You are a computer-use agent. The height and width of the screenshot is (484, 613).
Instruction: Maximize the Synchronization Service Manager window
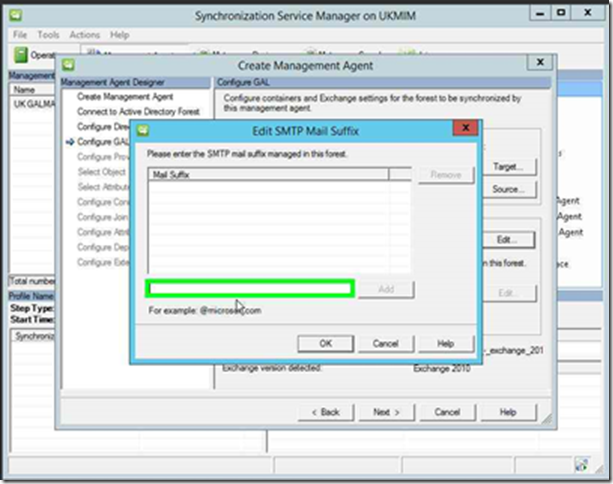coord(561,13)
